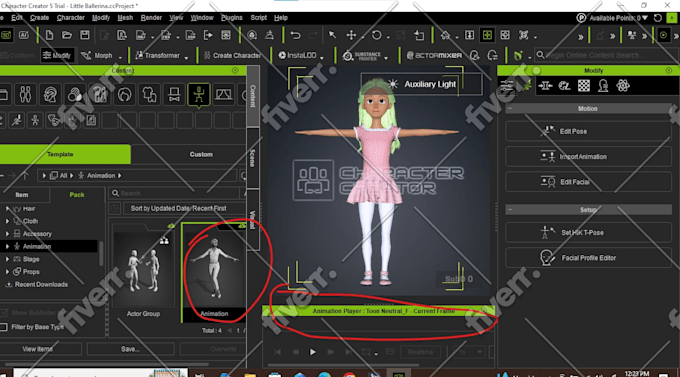The width and height of the screenshot is (680, 377).
Task: Expand the Cloth tree node
Action: (x=7, y=221)
